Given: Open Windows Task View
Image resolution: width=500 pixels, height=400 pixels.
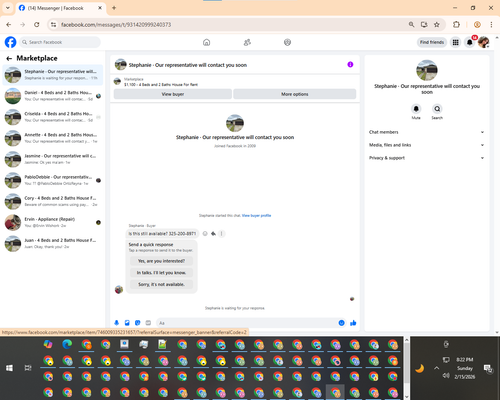Looking at the screenshot, I should pyautogui.click(x=28, y=368).
